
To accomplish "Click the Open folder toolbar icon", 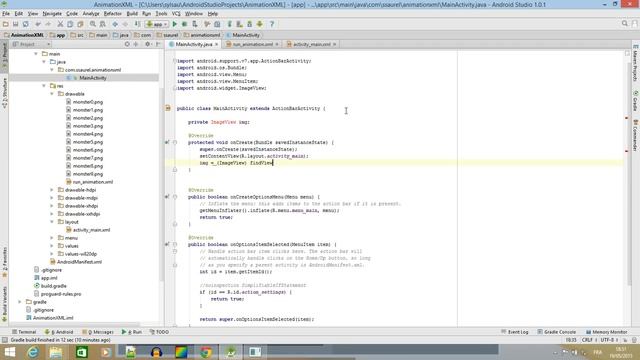I will pyautogui.click(x=6, y=24).
